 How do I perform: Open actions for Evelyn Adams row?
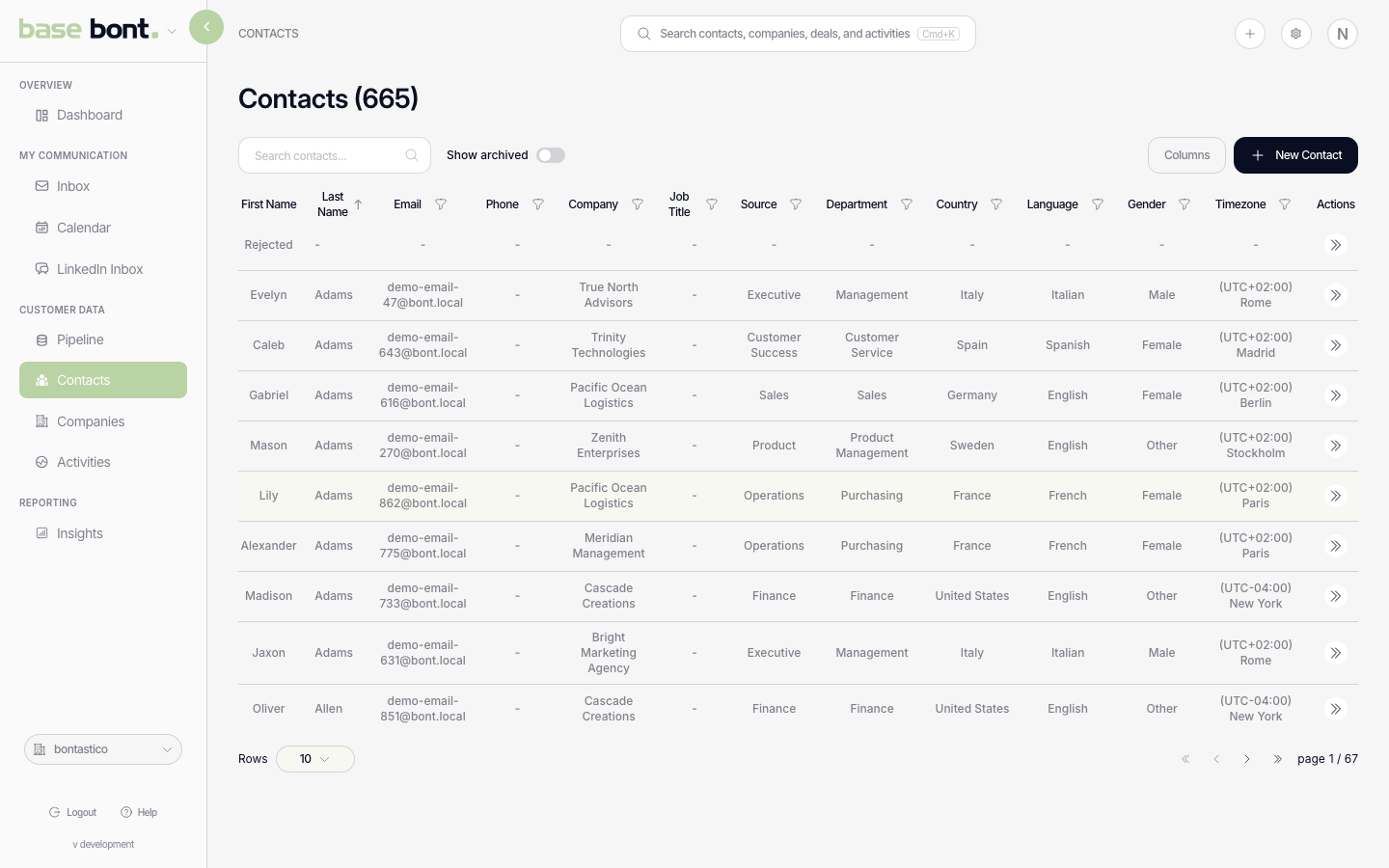pyautogui.click(x=1336, y=295)
